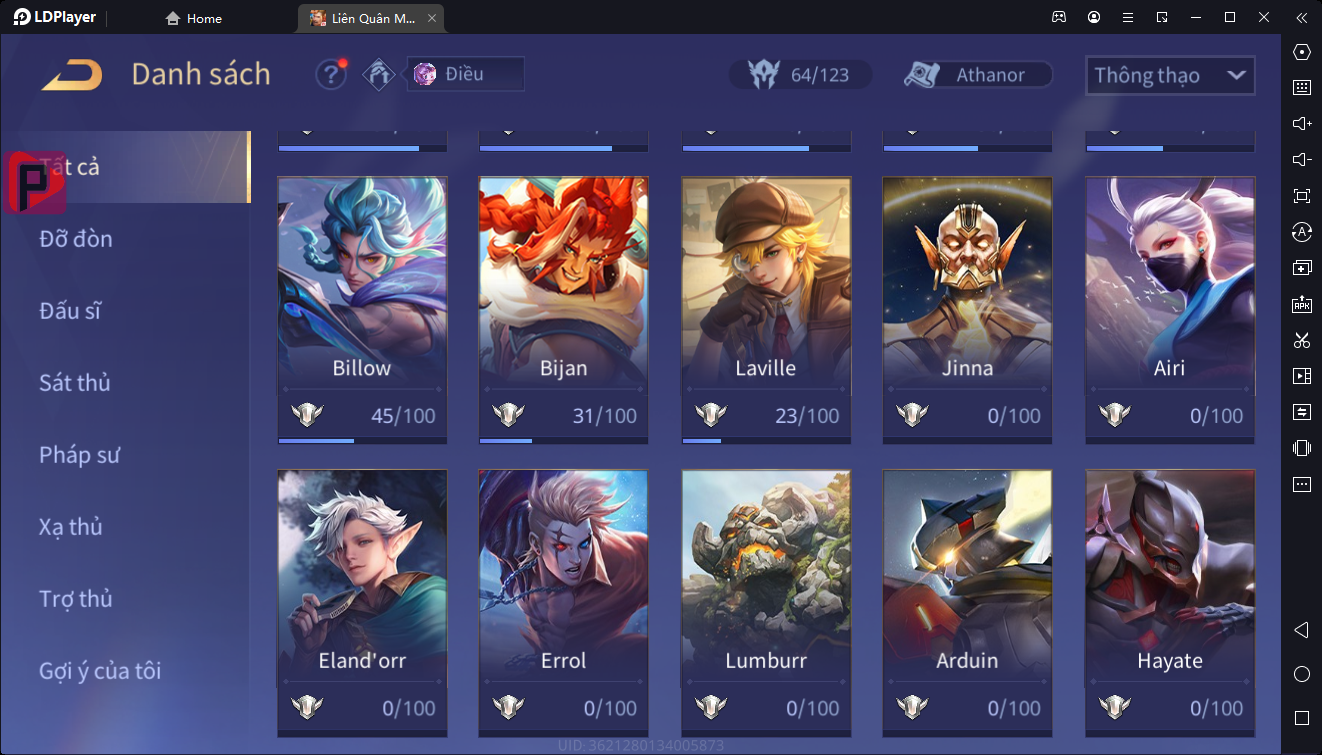Click the Athanor button
1322x755 pixels.
978,75
